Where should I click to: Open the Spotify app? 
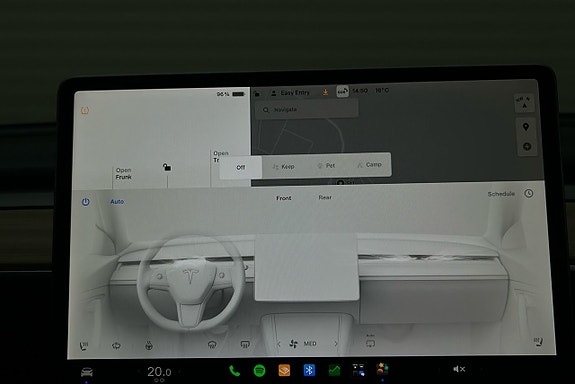pos(260,371)
